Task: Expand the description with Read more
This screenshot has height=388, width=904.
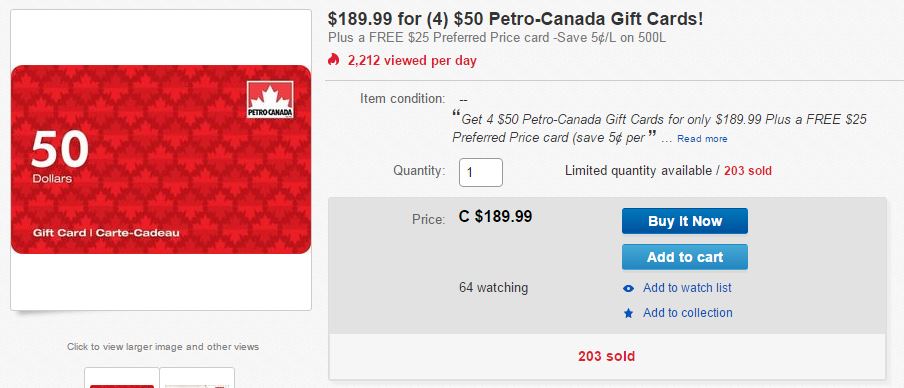Action: (x=702, y=139)
